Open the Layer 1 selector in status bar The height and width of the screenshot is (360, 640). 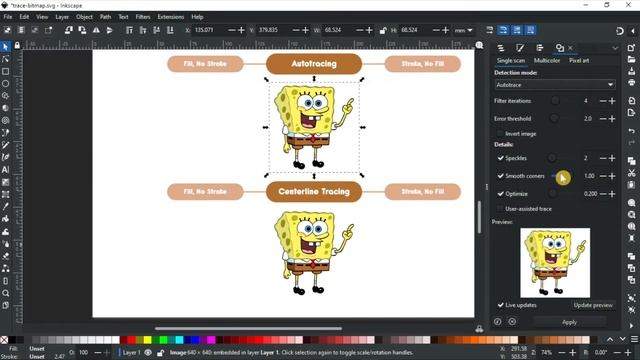pos(131,353)
